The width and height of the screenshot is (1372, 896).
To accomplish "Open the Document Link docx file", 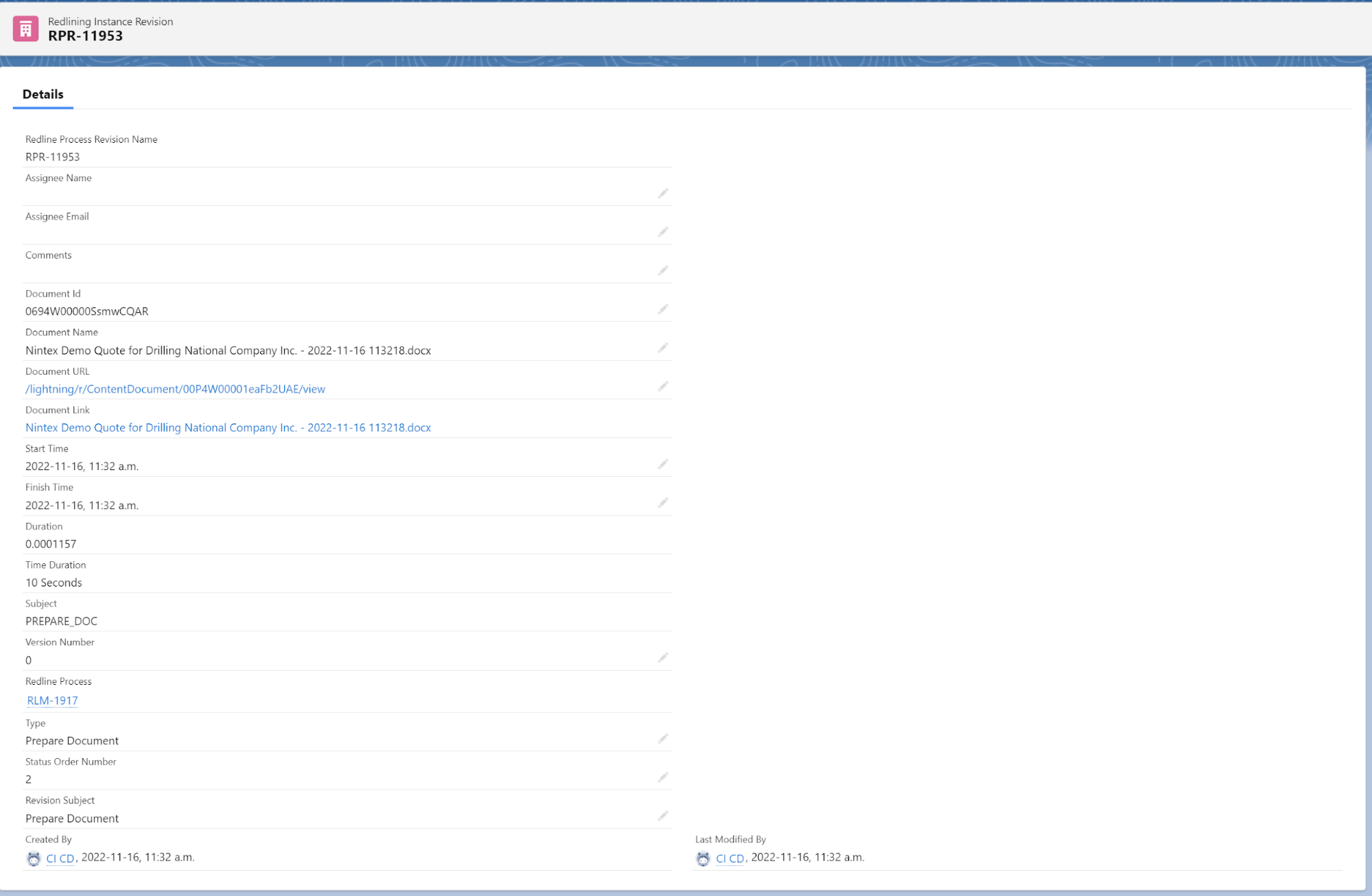I will pyautogui.click(x=228, y=427).
